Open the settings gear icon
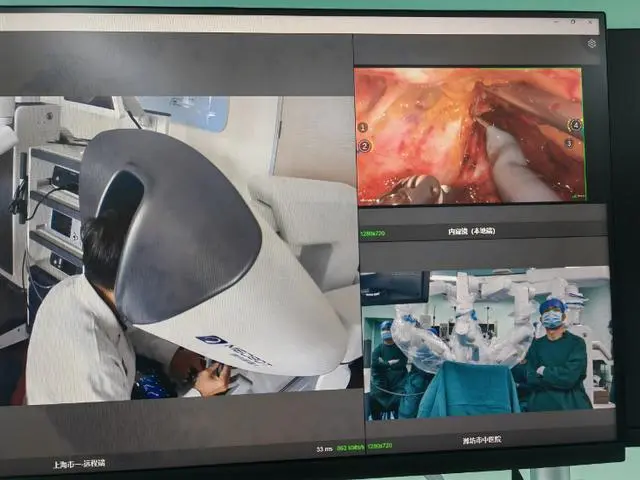 (592, 44)
